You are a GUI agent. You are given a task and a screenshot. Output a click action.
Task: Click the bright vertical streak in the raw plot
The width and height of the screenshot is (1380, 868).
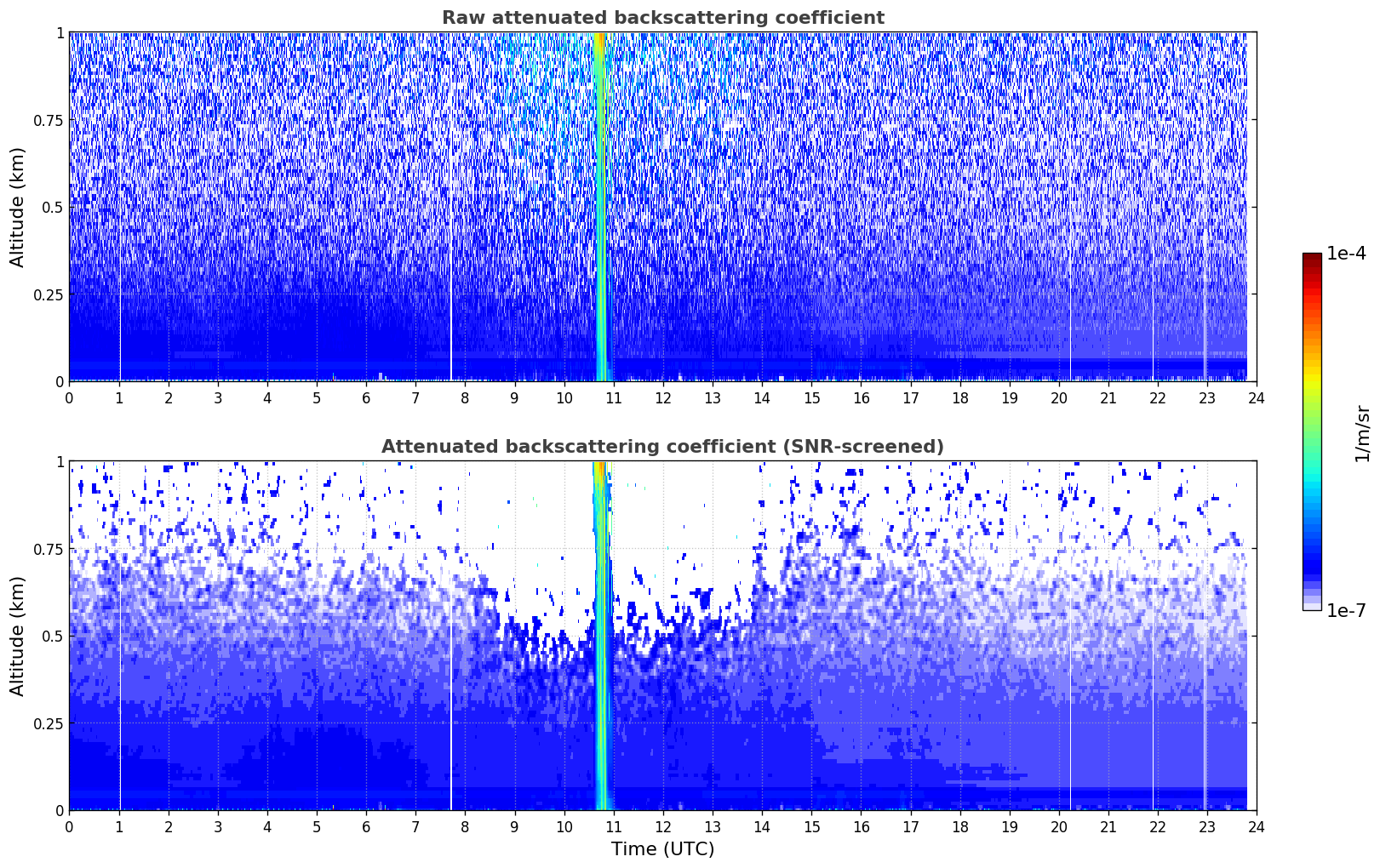pyautogui.click(x=601, y=207)
